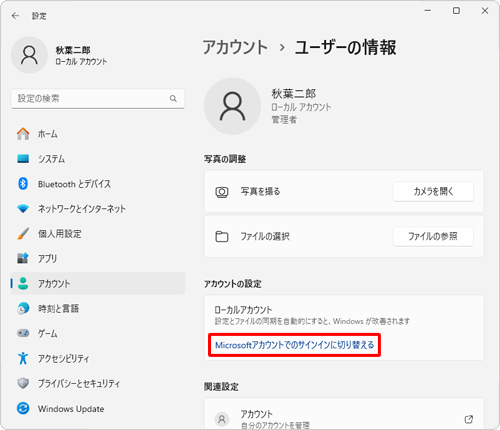The image size is (500, 430).
Task: Select ネットワークとインターネット item
Action: tap(98, 209)
